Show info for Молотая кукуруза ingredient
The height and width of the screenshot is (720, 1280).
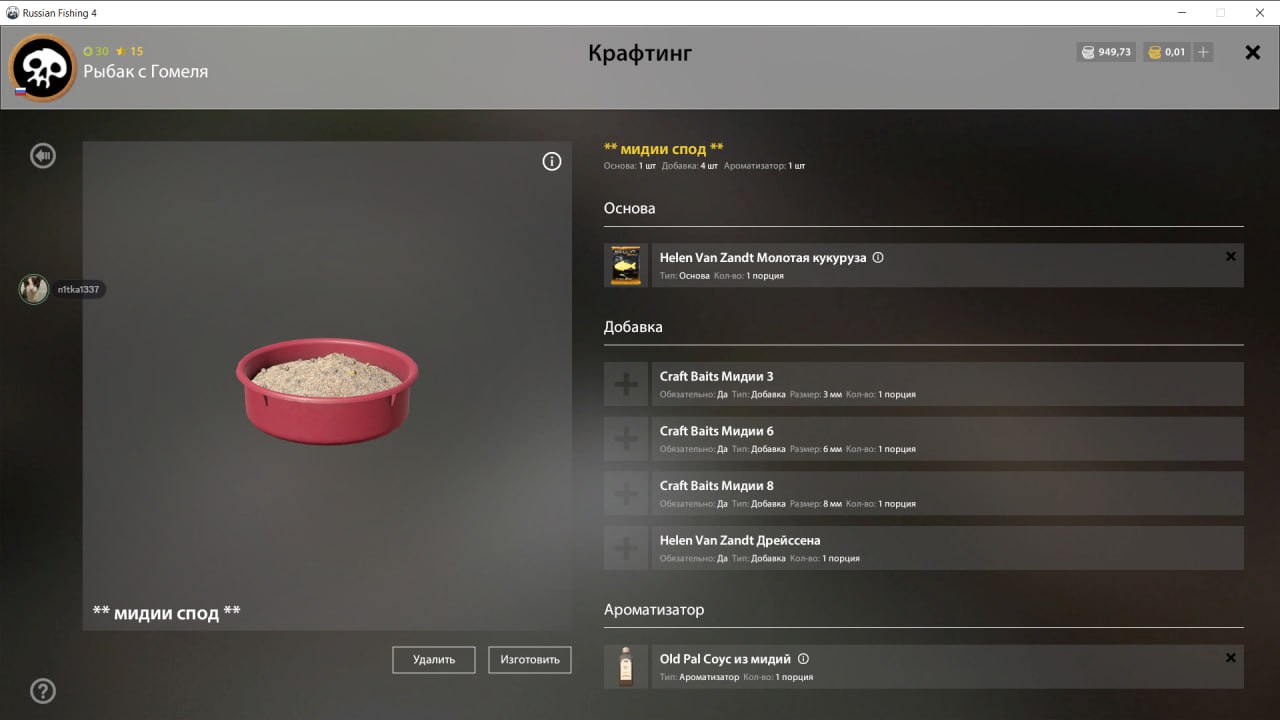point(878,257)
